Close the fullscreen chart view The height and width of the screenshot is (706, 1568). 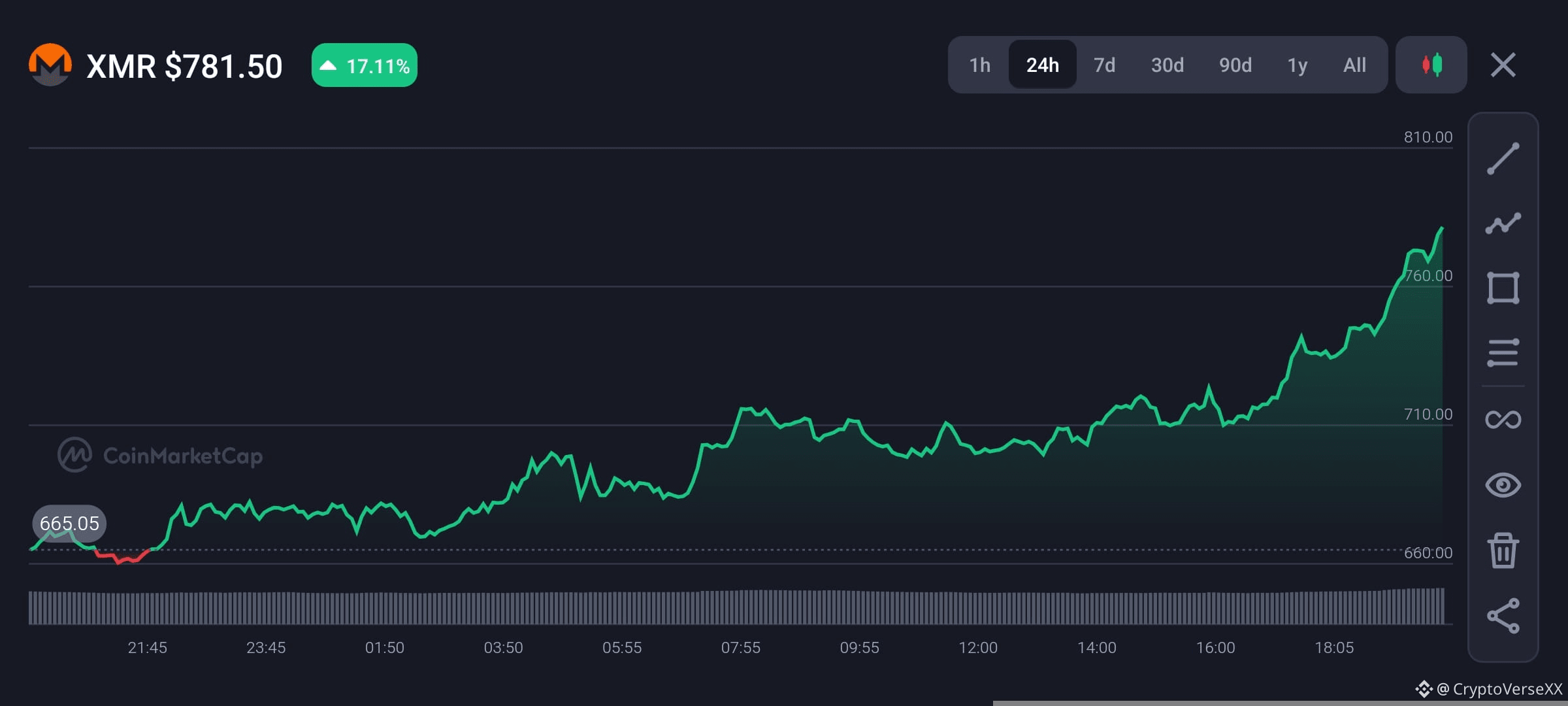1503,65
